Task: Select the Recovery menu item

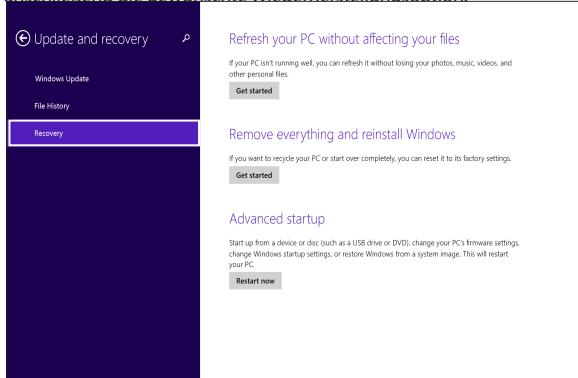Action: point(104,133)
